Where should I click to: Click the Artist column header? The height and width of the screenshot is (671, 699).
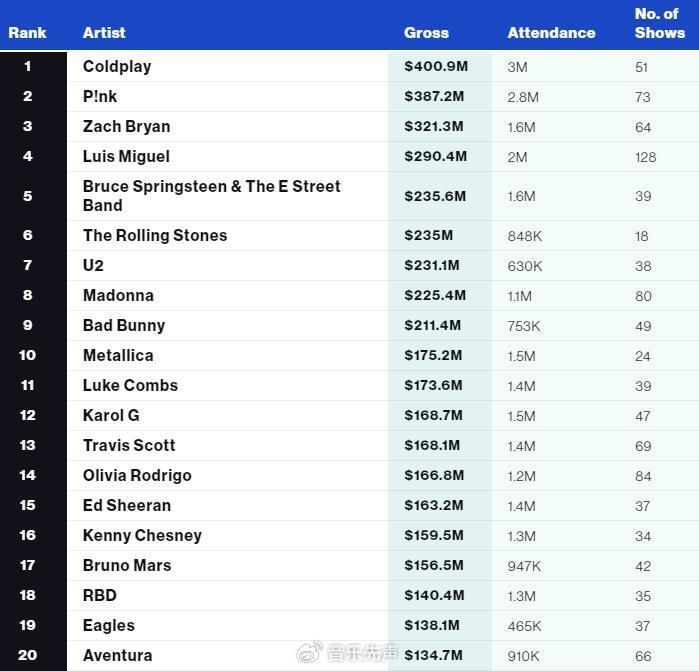tap(104, 33)
